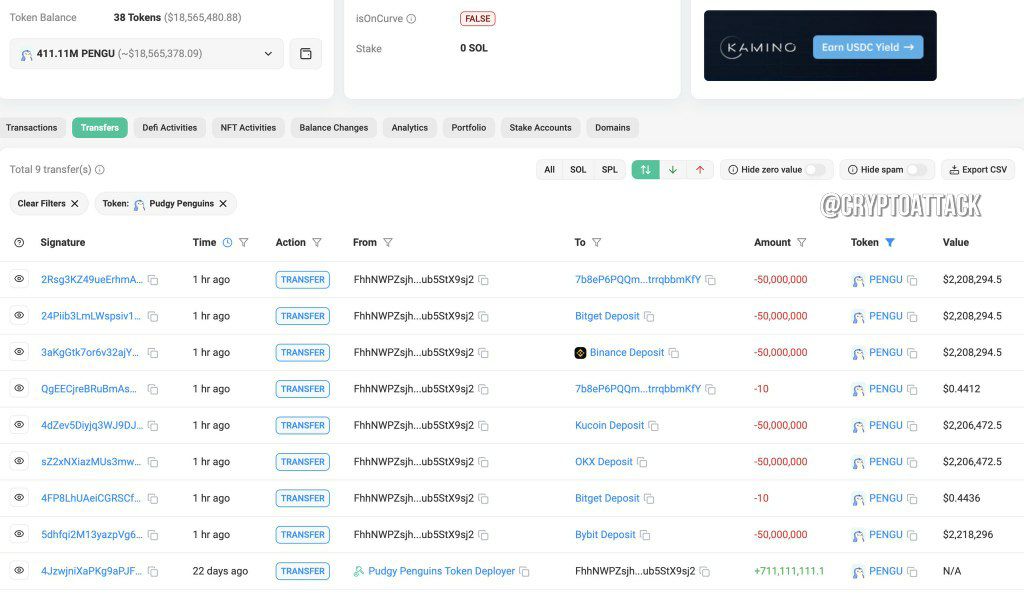Viewport: 1024px width, 596px height.
Task: Copy the 24Piib3LmLWspsiv1 signature
Action: pyautogui.click(x=153, y=317)
